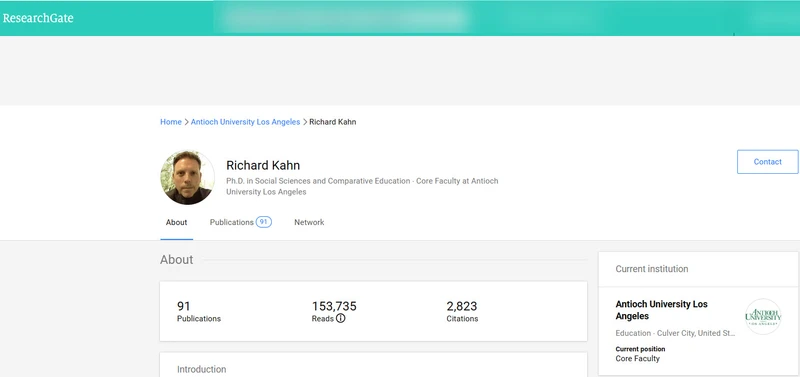This screenshot has width=800, height=377.
Task: View Richard Kahn's profile photo
Action: point(187,178)
